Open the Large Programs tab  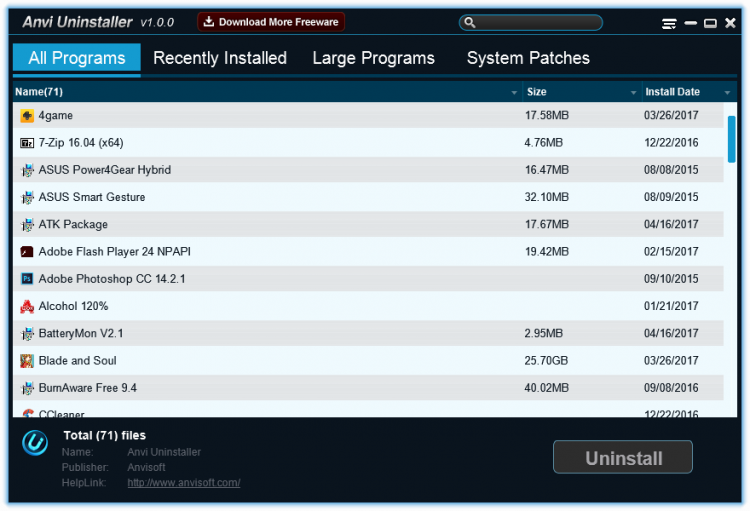pyautogui.click(x=373, y=58)
